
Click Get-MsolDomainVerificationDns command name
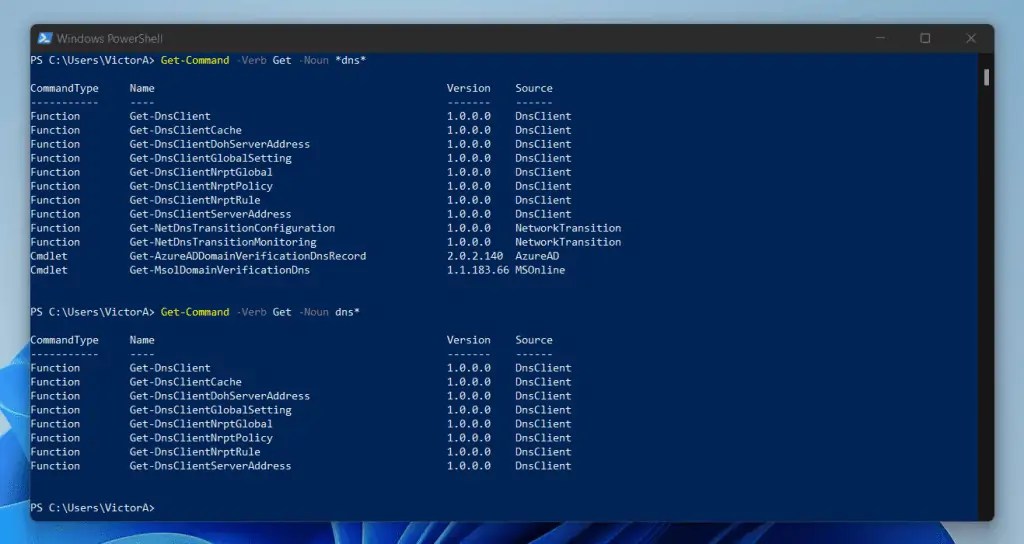coord(219,270)
